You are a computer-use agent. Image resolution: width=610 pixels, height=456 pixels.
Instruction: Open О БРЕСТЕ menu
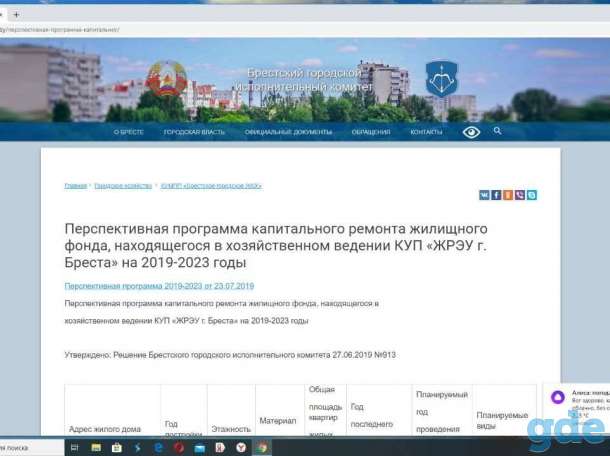(129, 132)
